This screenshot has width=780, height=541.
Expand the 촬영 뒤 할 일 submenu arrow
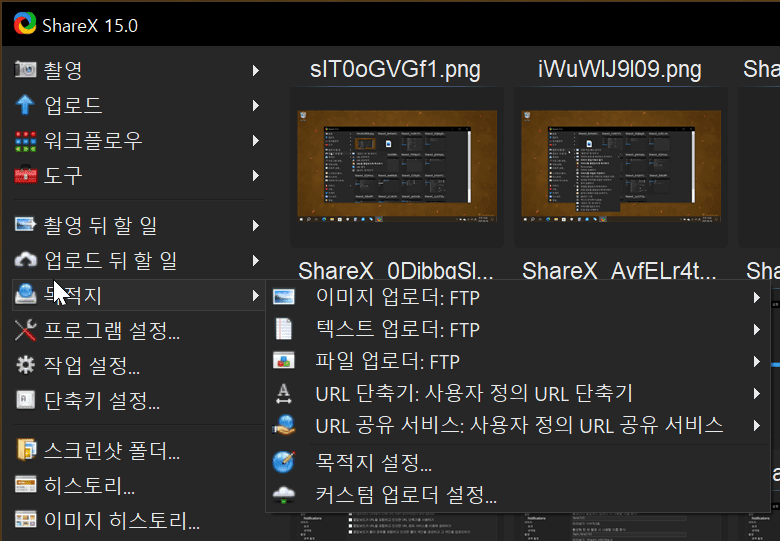click(x=256, y=225)
